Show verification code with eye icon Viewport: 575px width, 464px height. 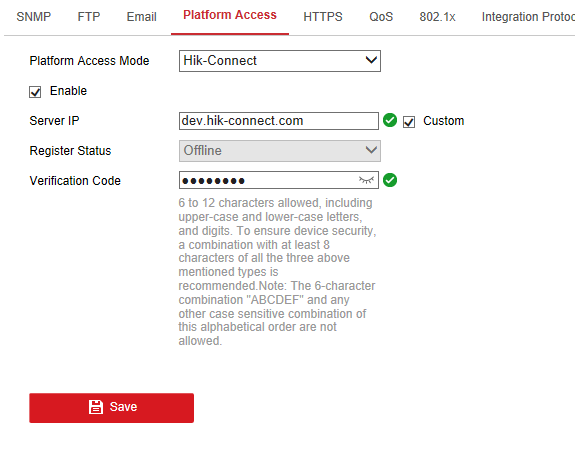366,180
